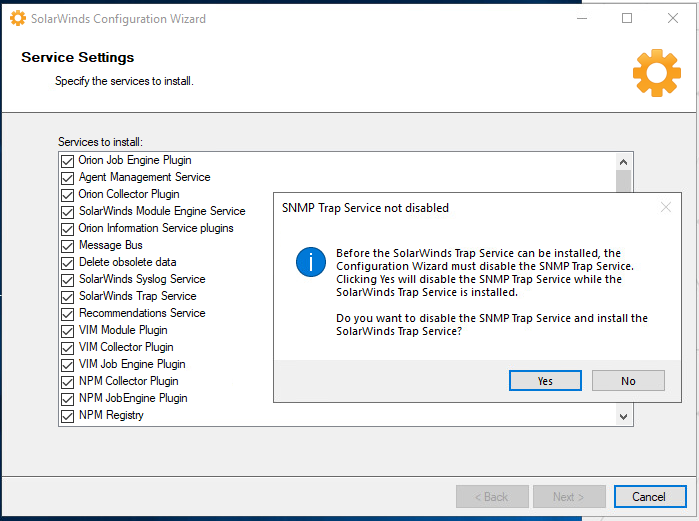
Task: Click the 'SNMP Trap Service not disabled' title
Action: click(365, 208)
